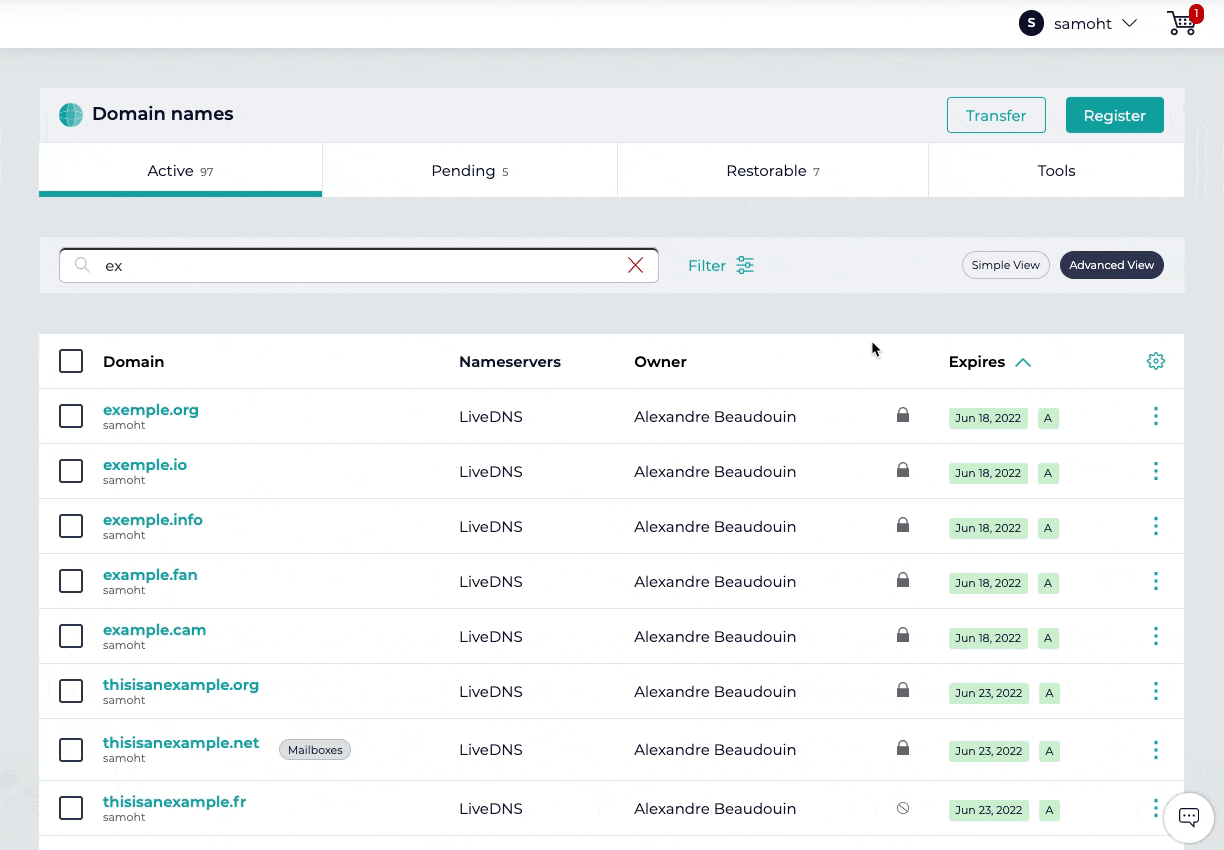The image size is (1224, 850).
Task: Select the thisisanexample.net checkbox
Action: (x=71, y=749)
